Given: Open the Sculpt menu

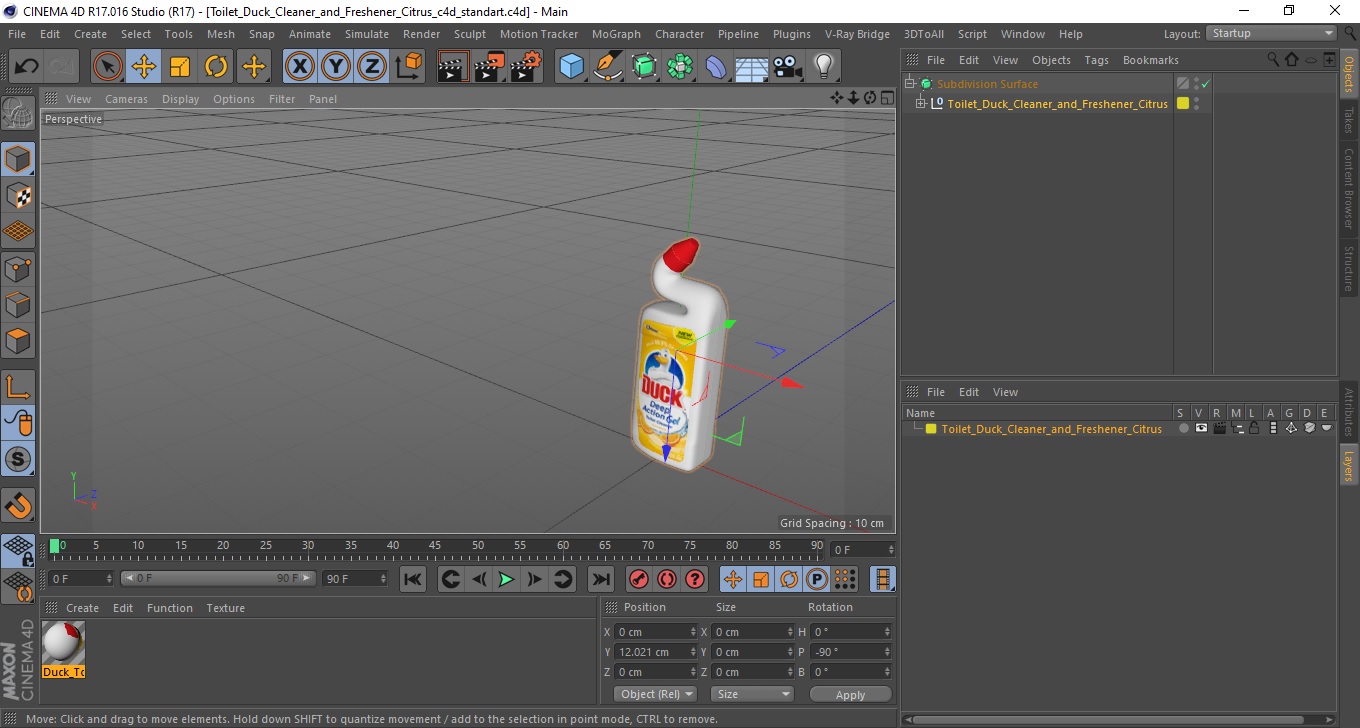Looking at the screenshot, I should point(469,34).
